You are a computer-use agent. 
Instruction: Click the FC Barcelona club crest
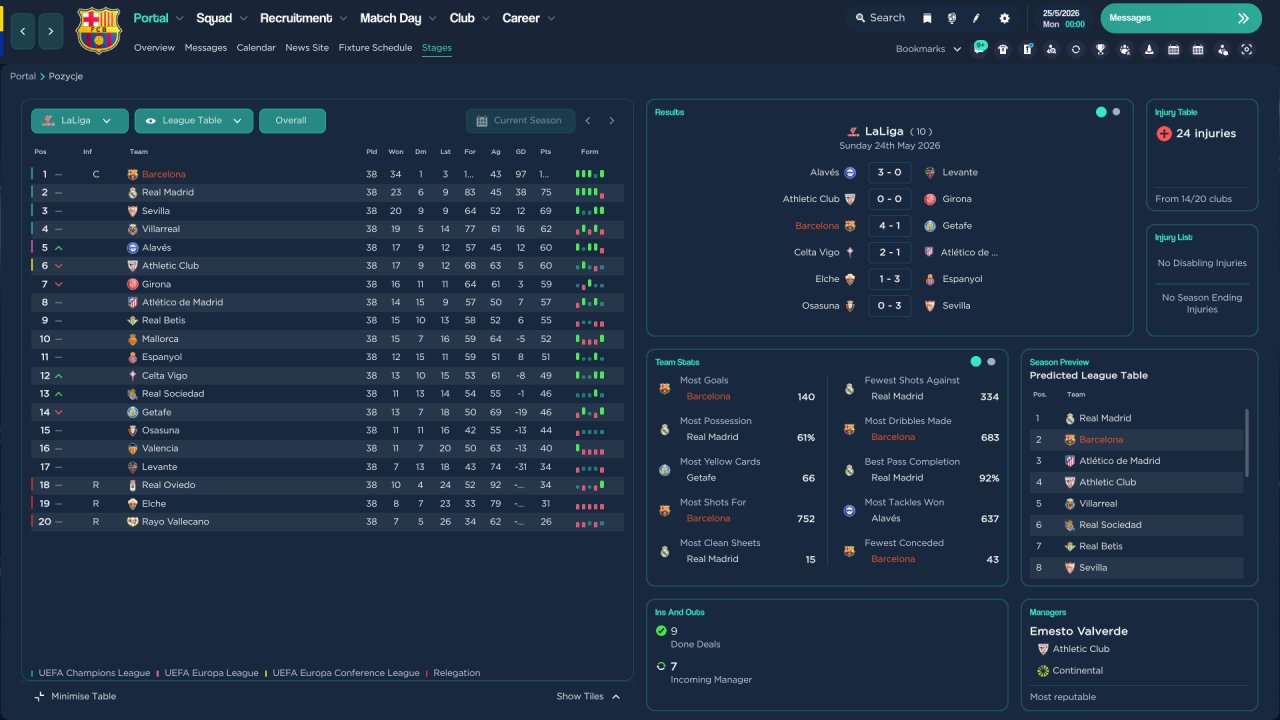(98, 31)
